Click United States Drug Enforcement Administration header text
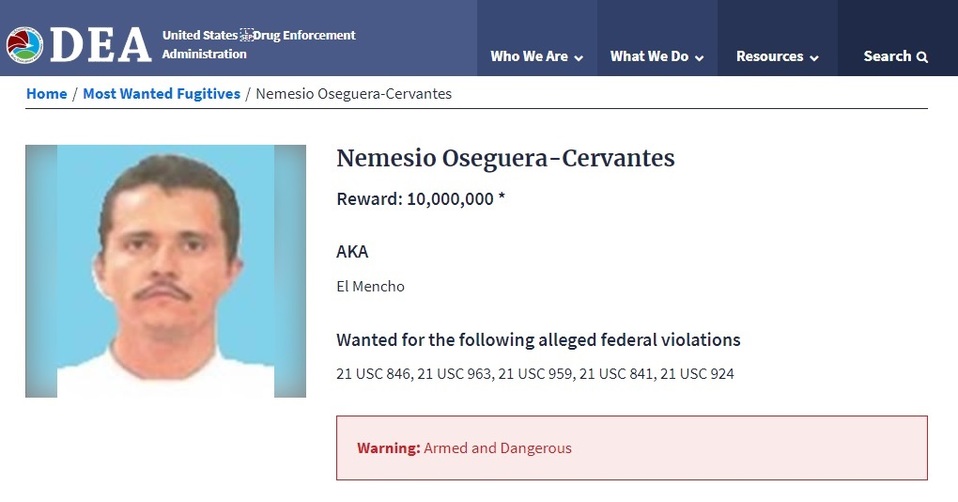The width and height of the screenshot is (958, 502). click(x=258, y=44)
